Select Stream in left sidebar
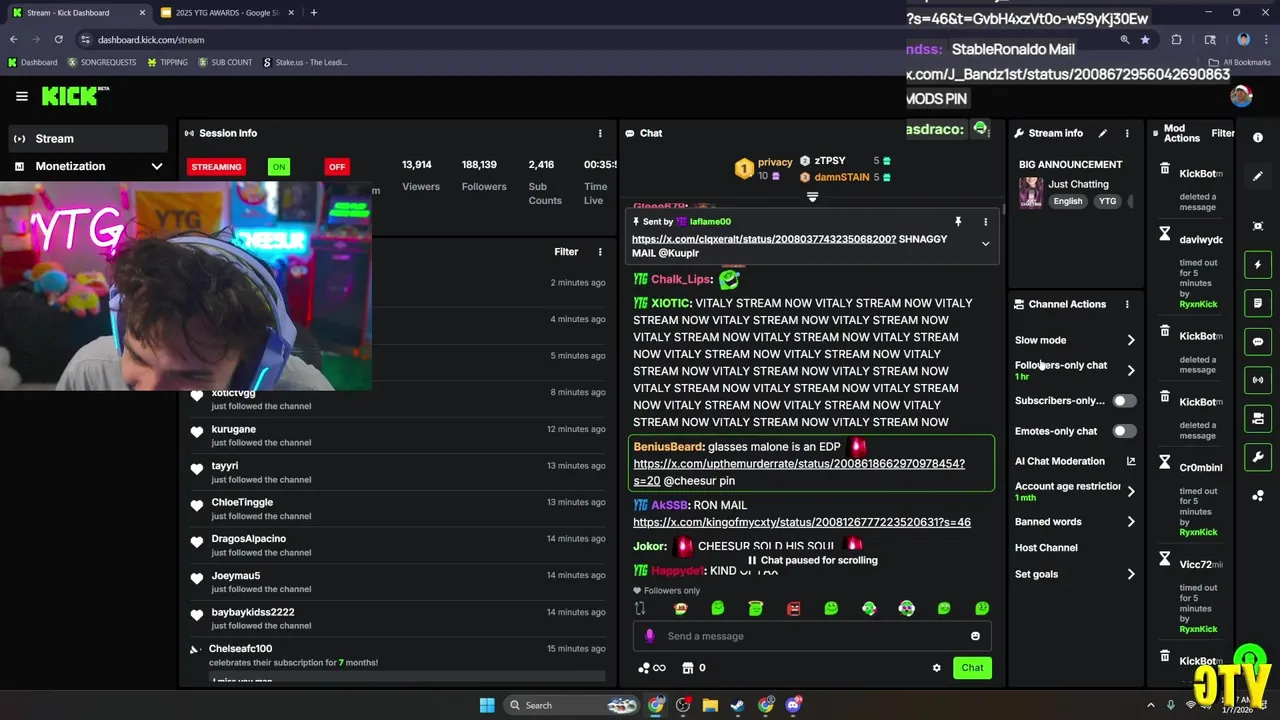This screenshot has height=720, width=1280. click(88, 139)
